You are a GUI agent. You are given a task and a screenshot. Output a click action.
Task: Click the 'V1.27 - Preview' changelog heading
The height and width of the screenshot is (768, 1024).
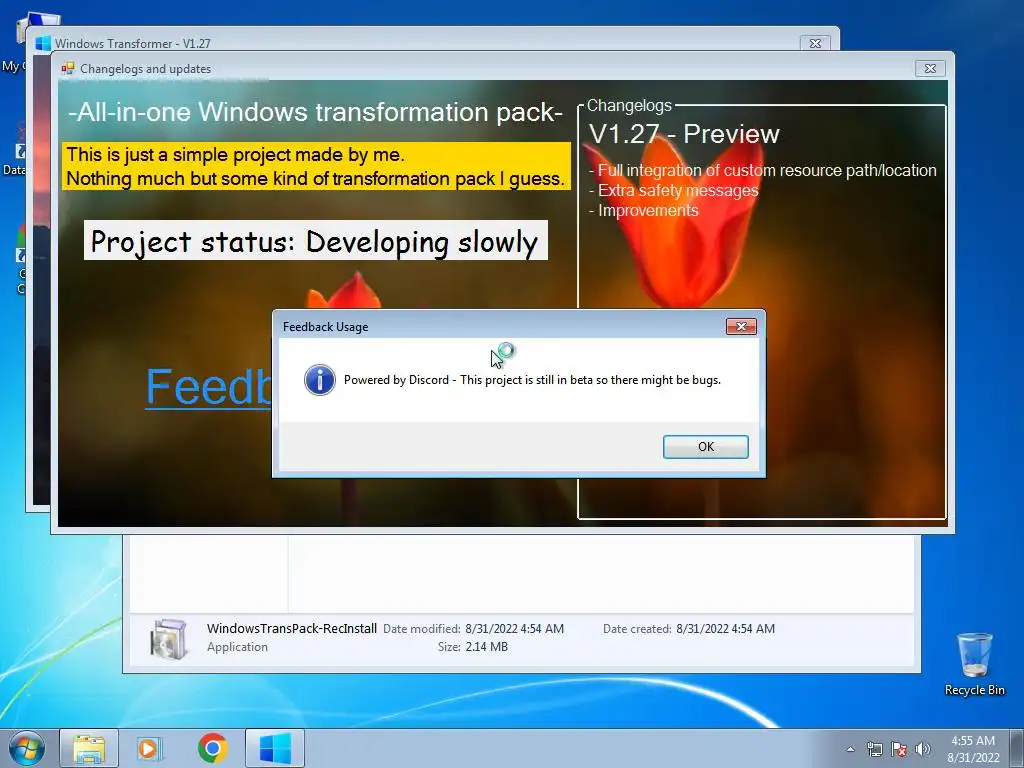[x=684, y=134]
